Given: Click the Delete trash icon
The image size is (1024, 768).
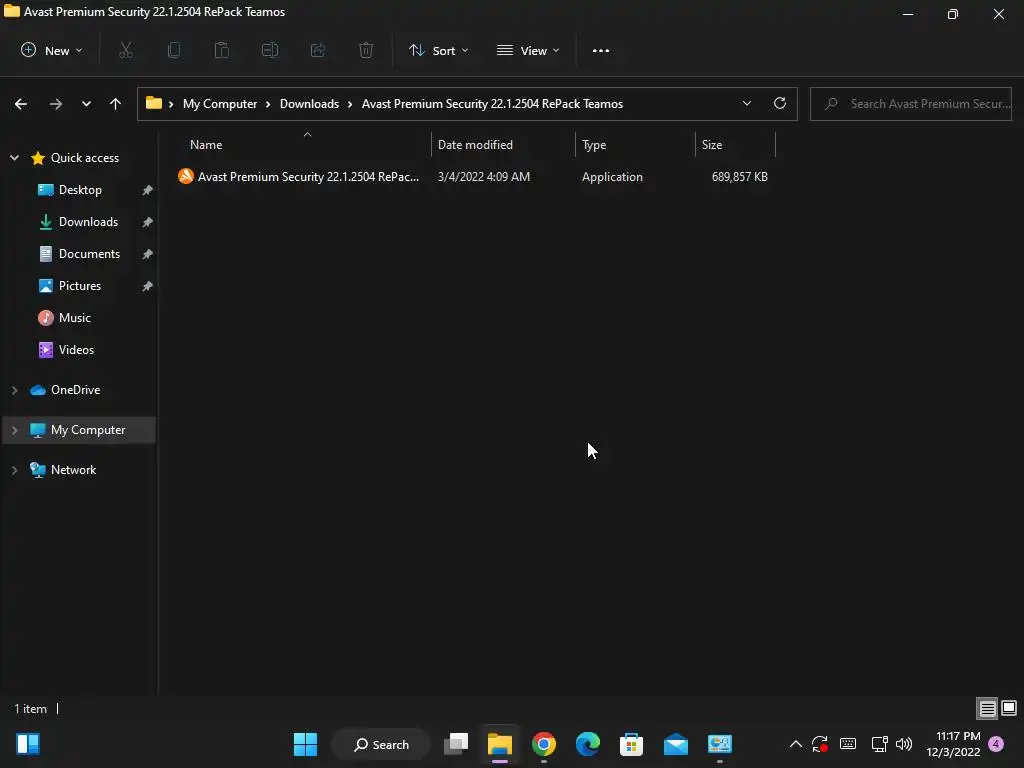Looking at the screenshot, I should pyautogui.click(x=366, y=50).
